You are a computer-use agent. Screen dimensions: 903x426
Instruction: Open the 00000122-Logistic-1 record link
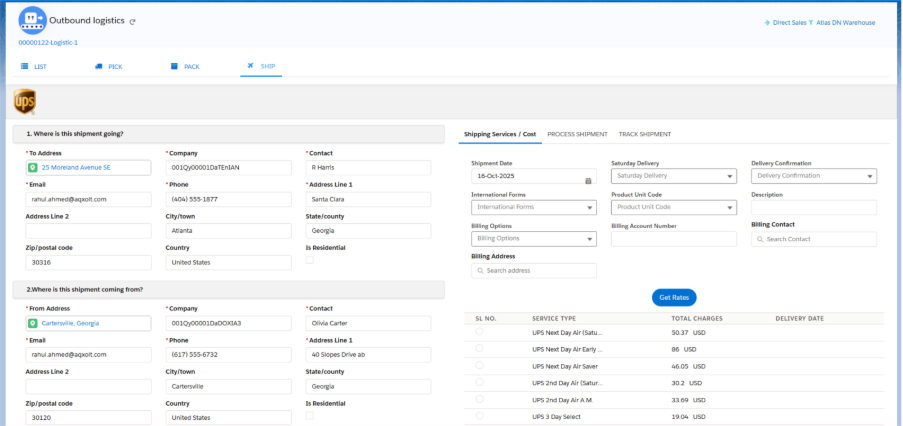coord(48,42)
